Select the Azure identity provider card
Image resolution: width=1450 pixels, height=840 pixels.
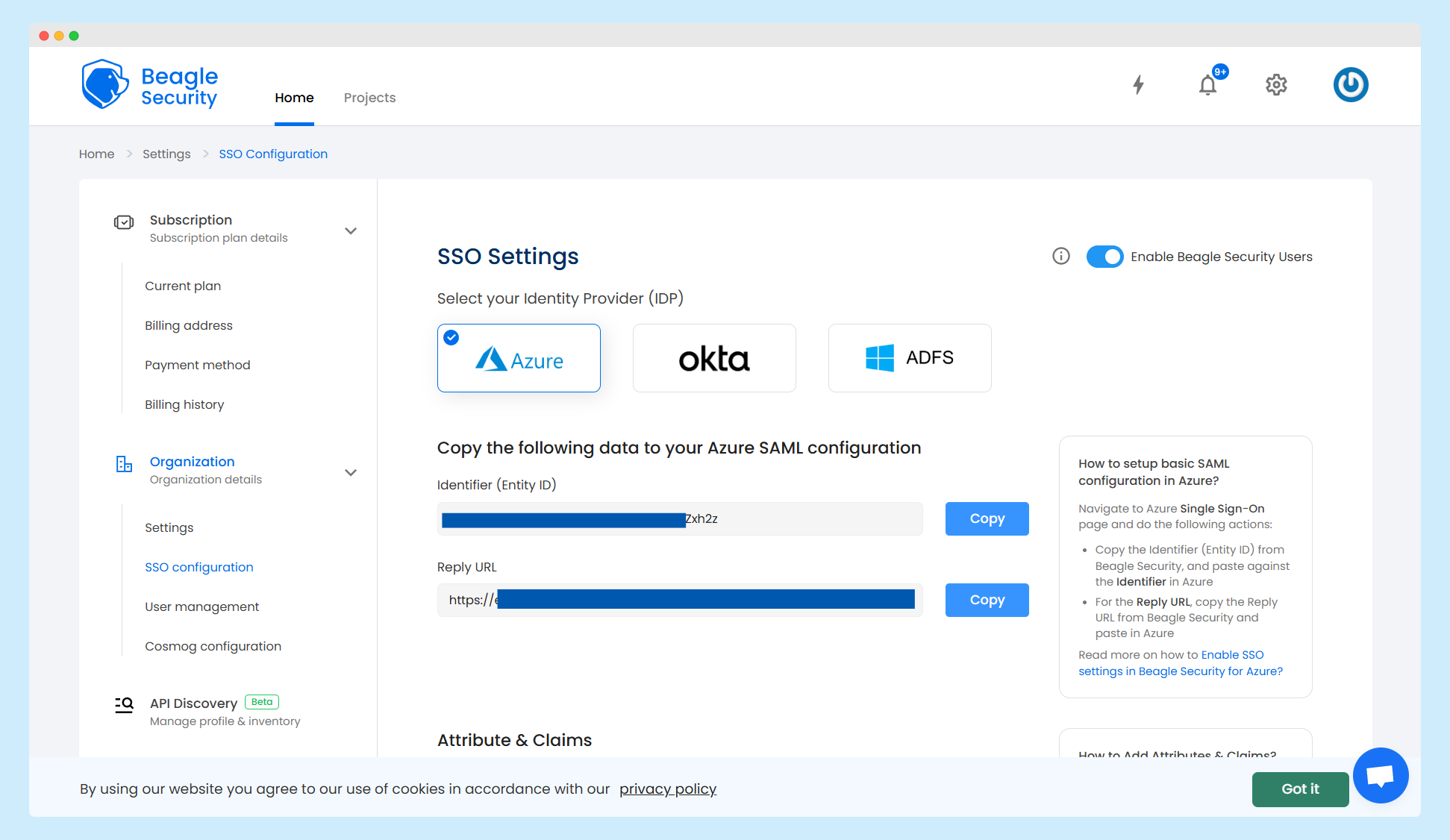(519, 358)
